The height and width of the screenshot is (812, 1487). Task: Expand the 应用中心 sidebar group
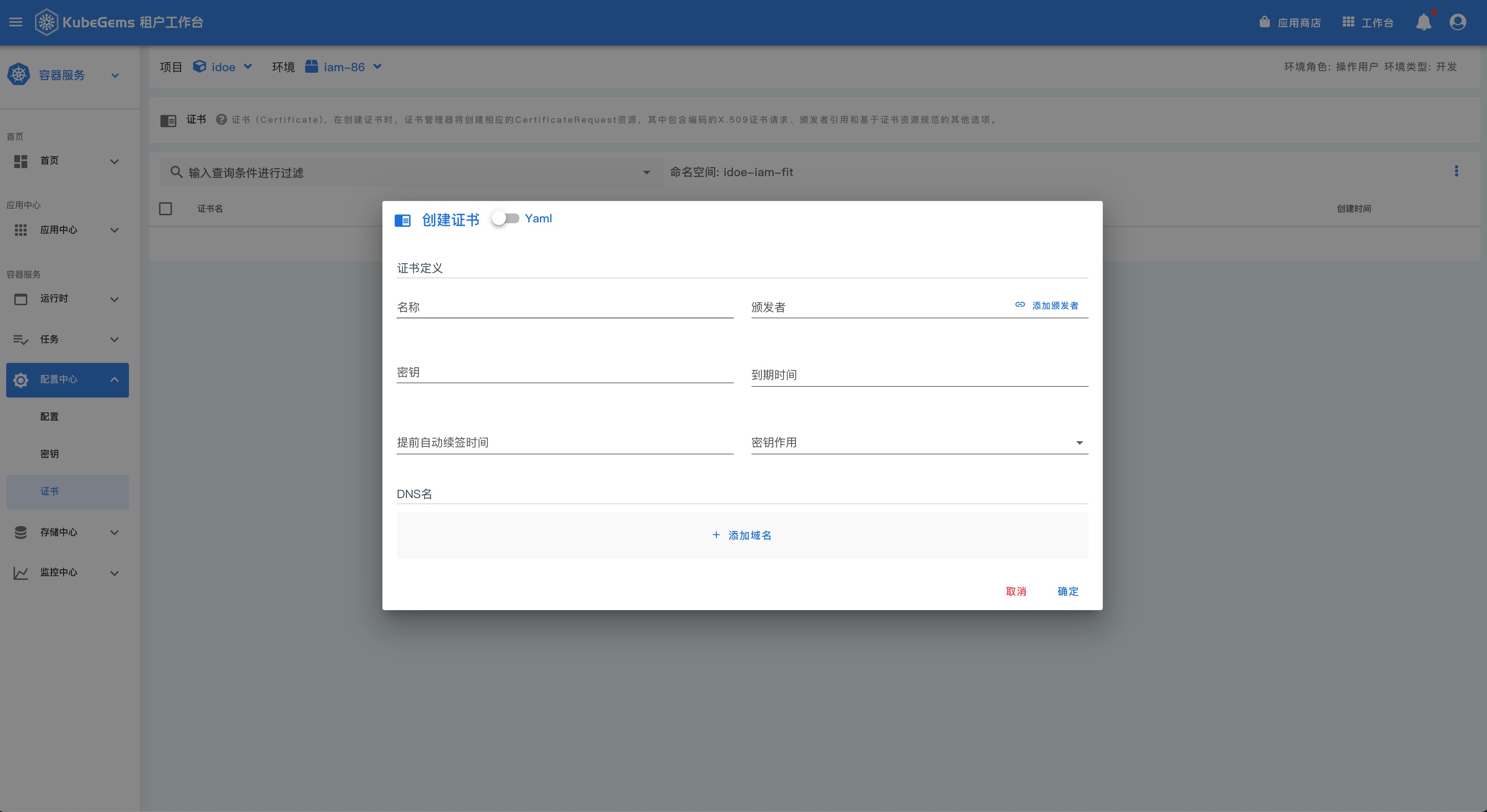[x=114, y=230]
